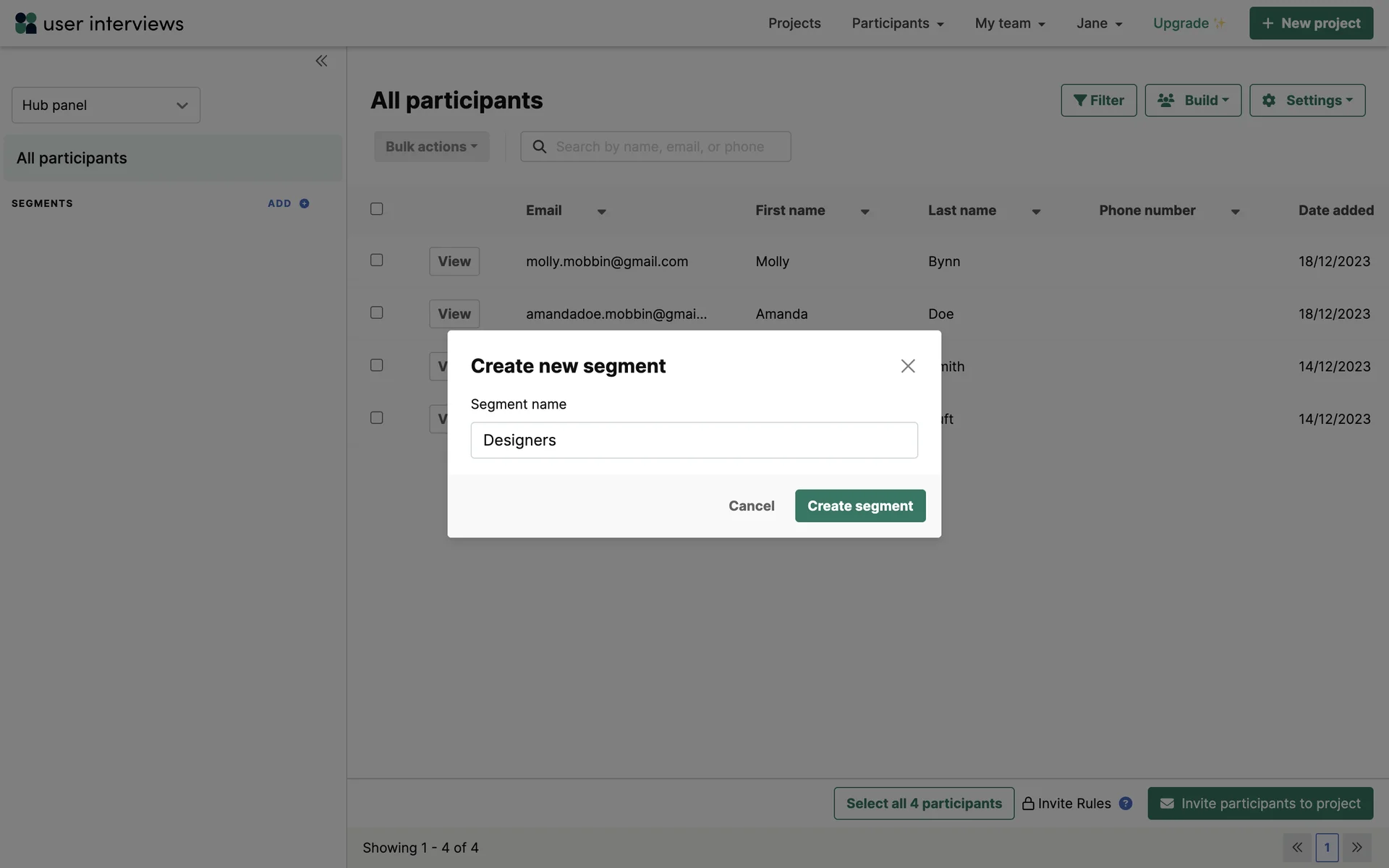This screenshot has width=1389, height=868.
Task: Click the Invite Rules lock icon
Action: [x=1028, y=803]
